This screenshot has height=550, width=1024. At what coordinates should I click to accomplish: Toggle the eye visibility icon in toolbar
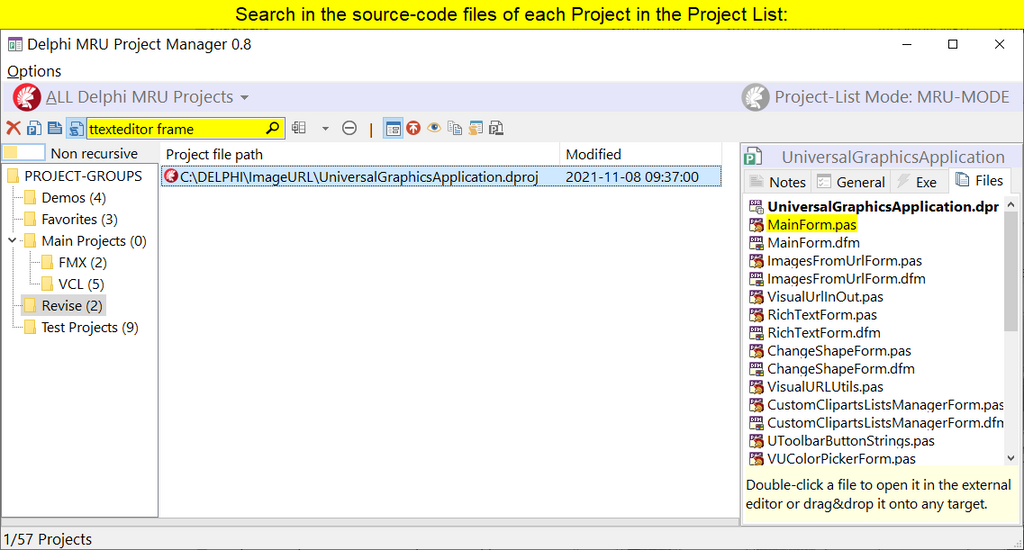pos(434,128)
